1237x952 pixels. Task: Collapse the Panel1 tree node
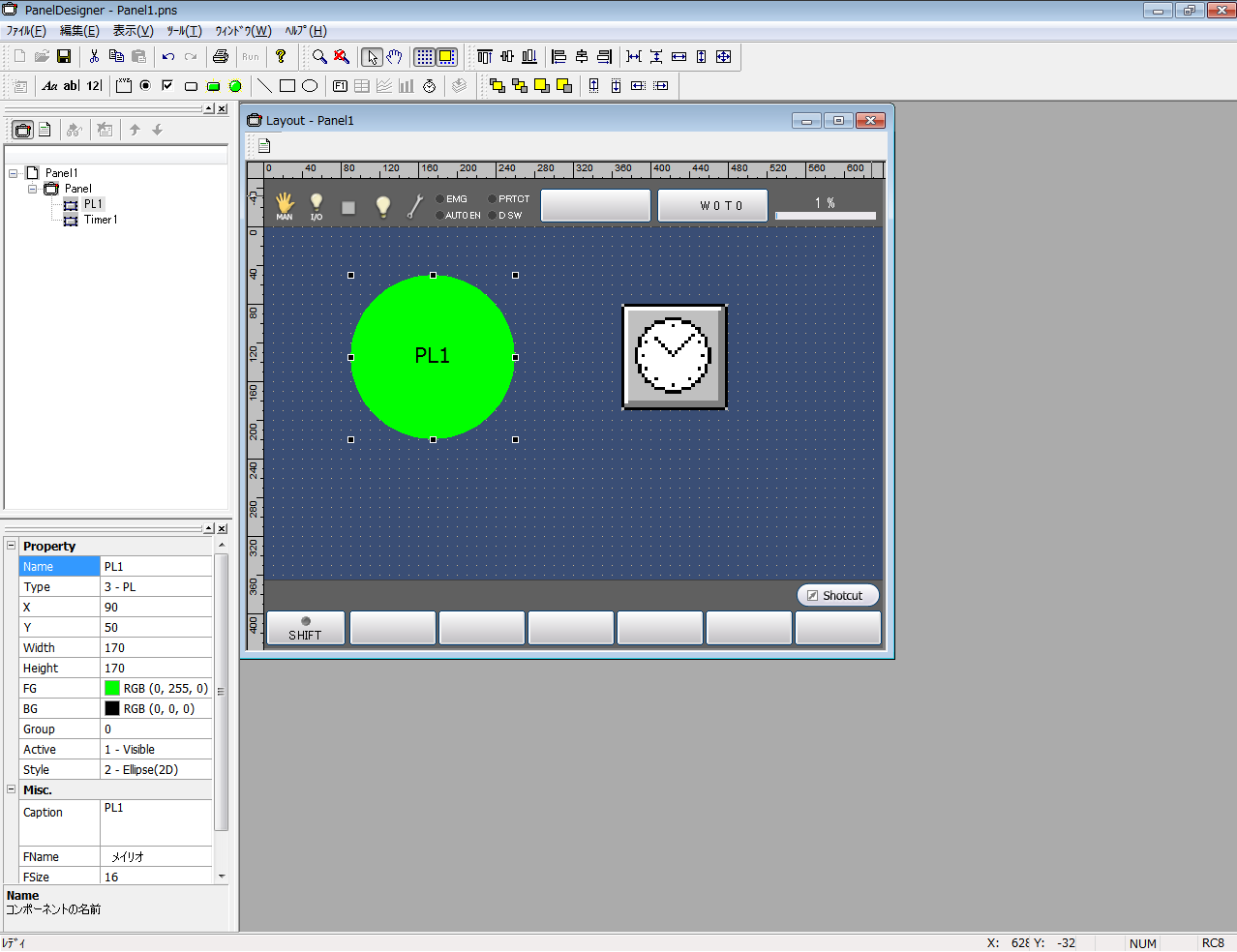click(14, 173)
